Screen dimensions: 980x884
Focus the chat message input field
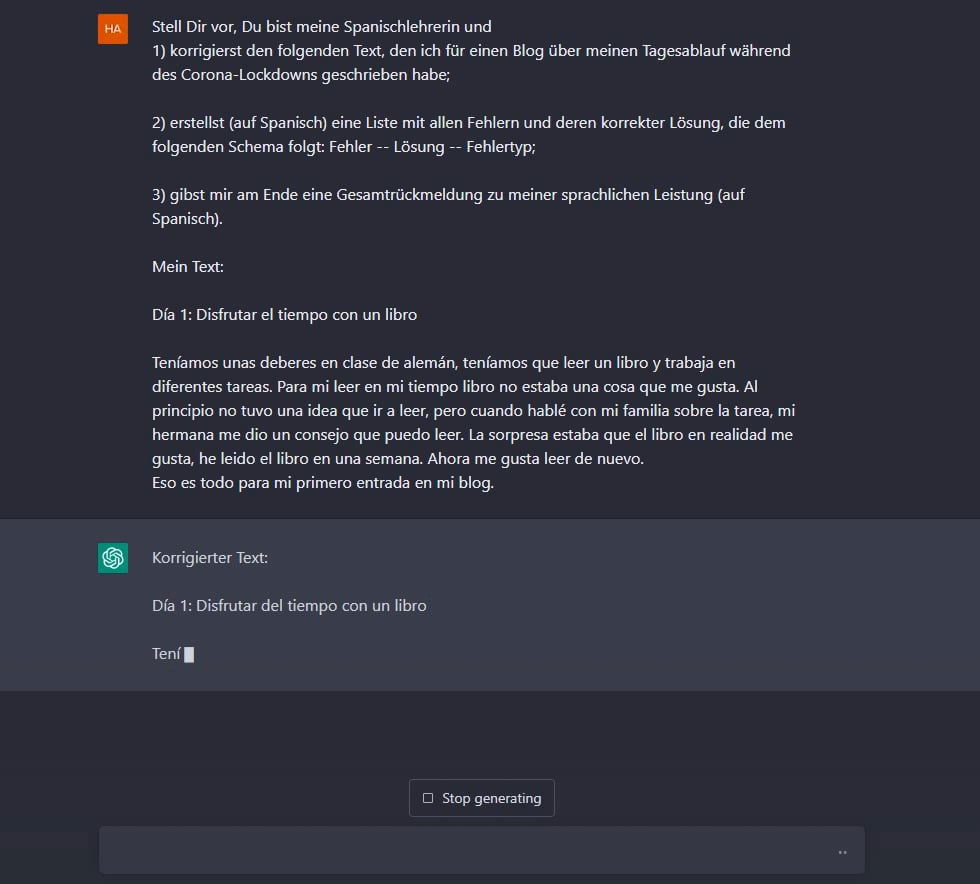481,850
